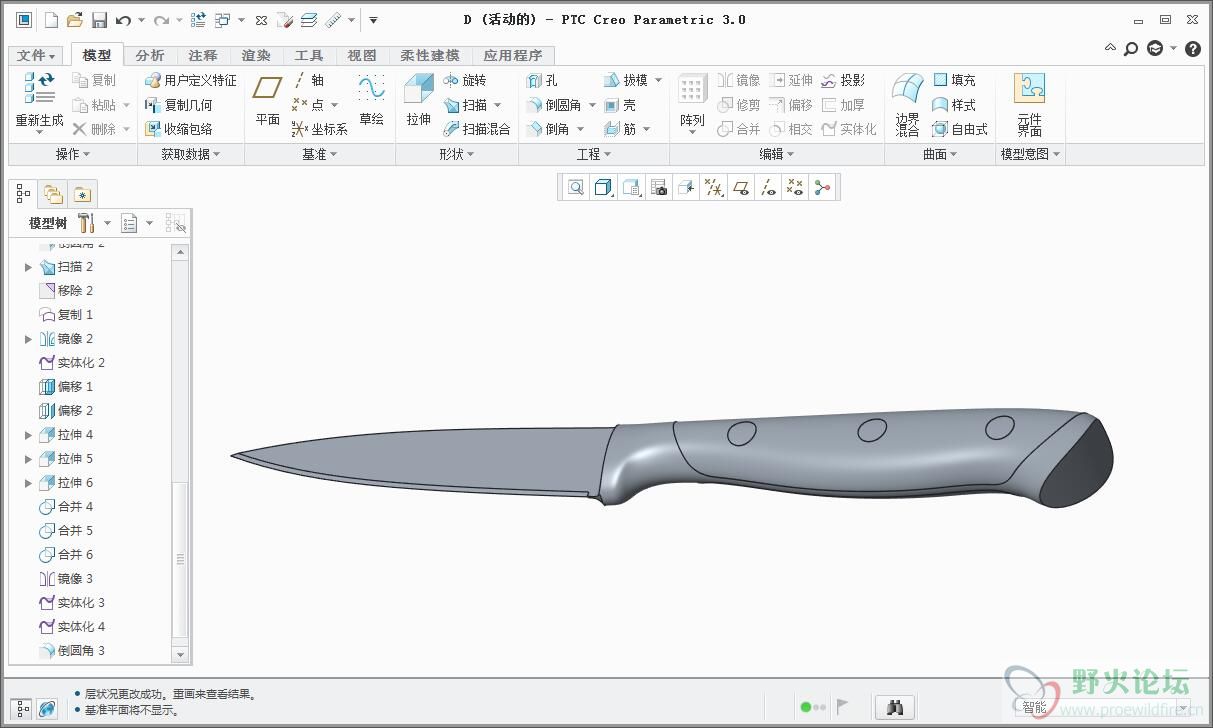Expand the 镜像 2 tree node
This screenshot has width=1213, height=728.
pos(28,339)
